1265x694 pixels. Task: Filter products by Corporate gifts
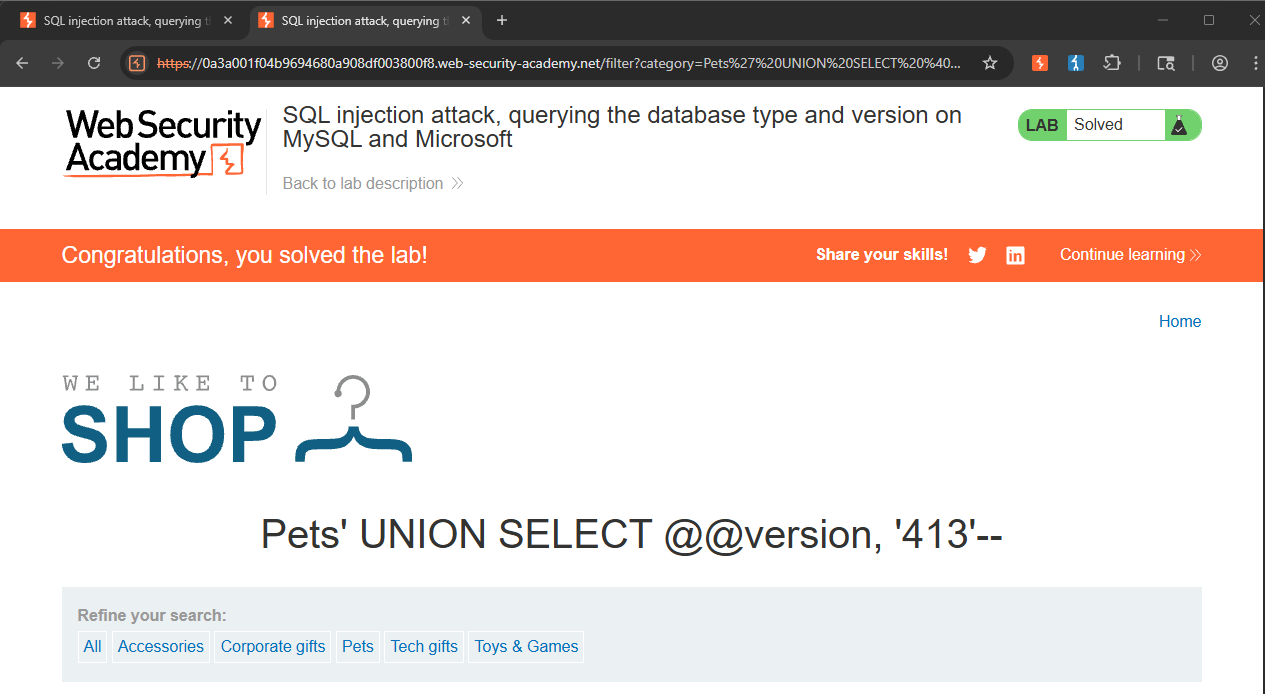click(x=273, y=646)
